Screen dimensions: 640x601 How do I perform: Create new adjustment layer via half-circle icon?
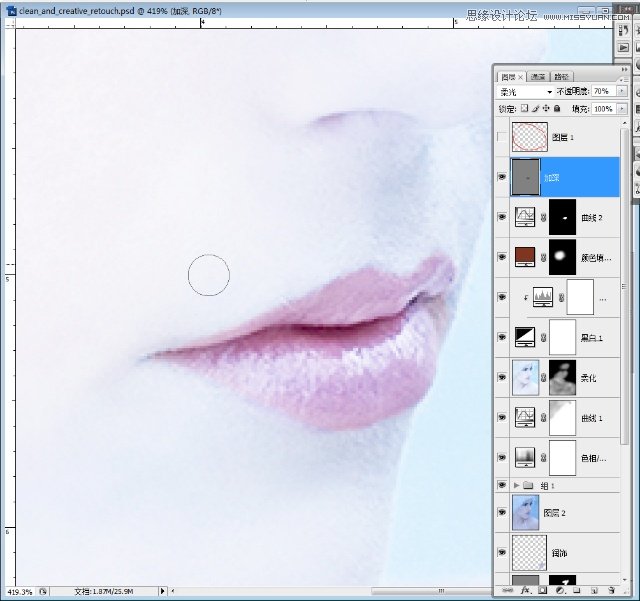coord(560,590)
